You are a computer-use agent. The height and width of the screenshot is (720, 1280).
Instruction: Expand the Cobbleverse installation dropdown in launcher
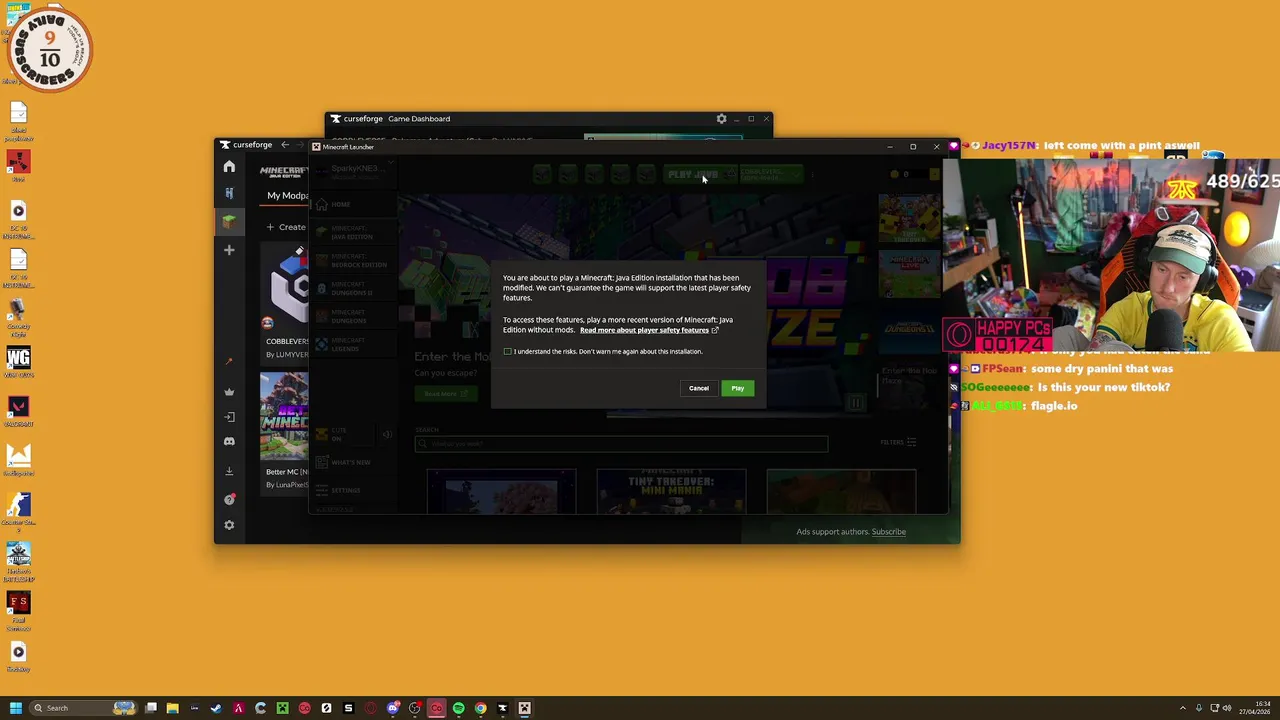point(772,174)
